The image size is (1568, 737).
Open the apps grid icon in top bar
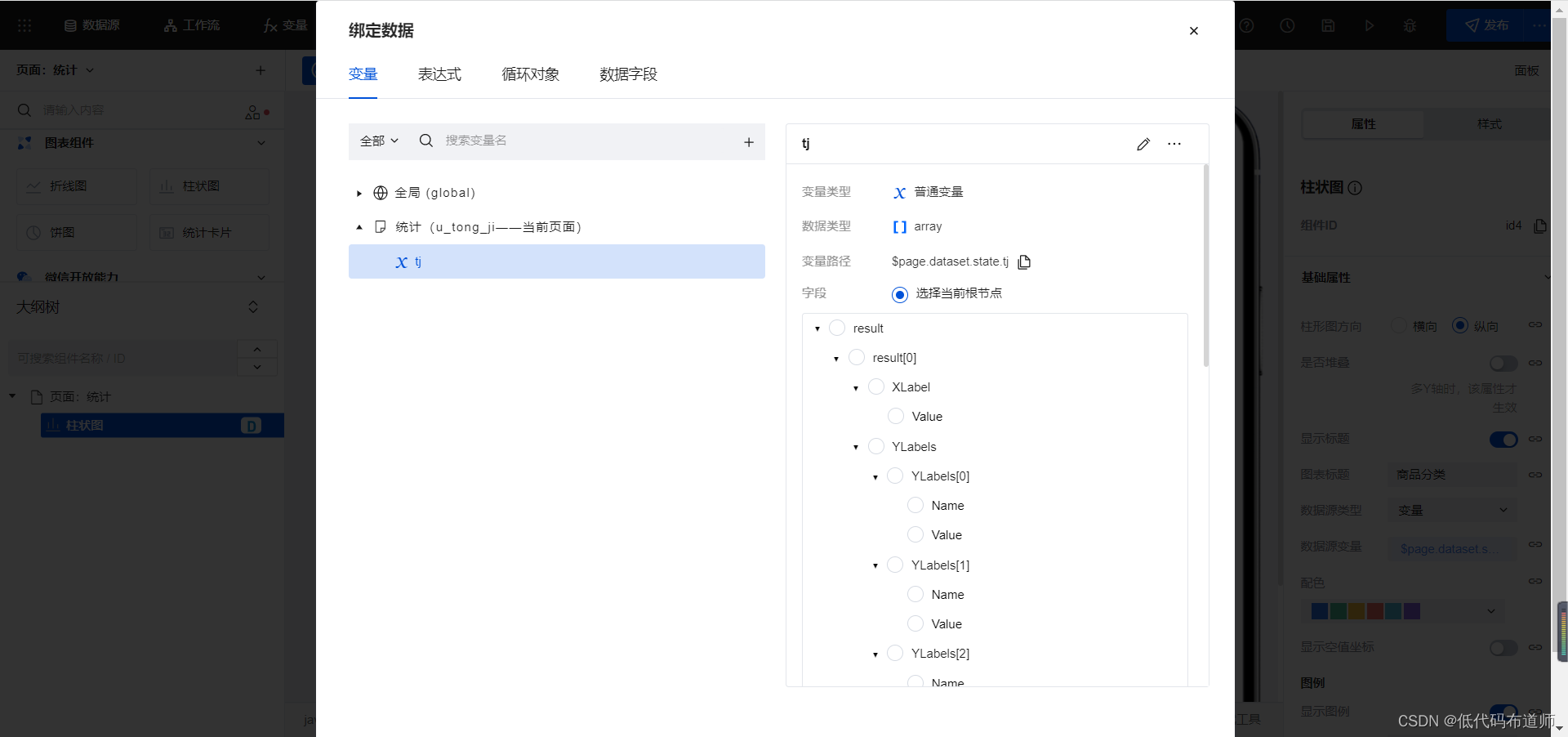click(24, 25)
